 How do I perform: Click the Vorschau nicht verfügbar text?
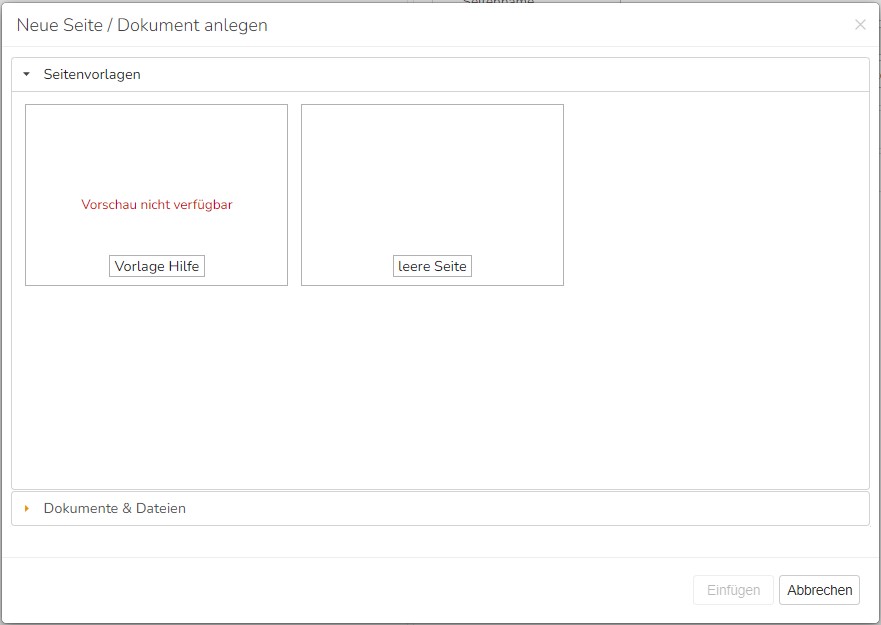(x=157, y=205)
